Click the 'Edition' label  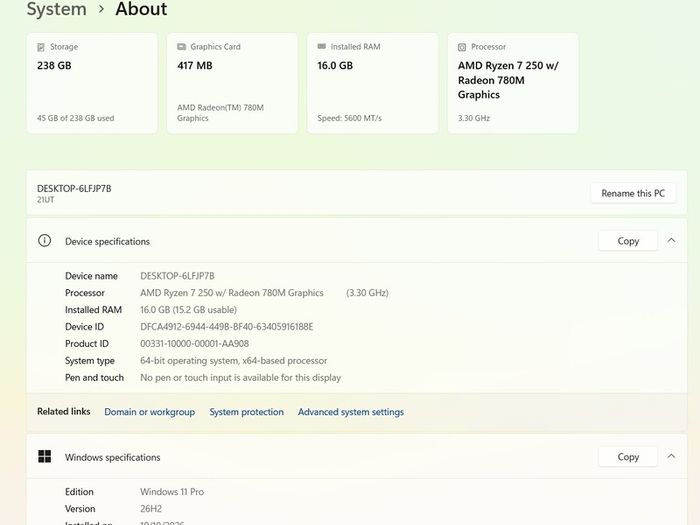click(79, 492)
